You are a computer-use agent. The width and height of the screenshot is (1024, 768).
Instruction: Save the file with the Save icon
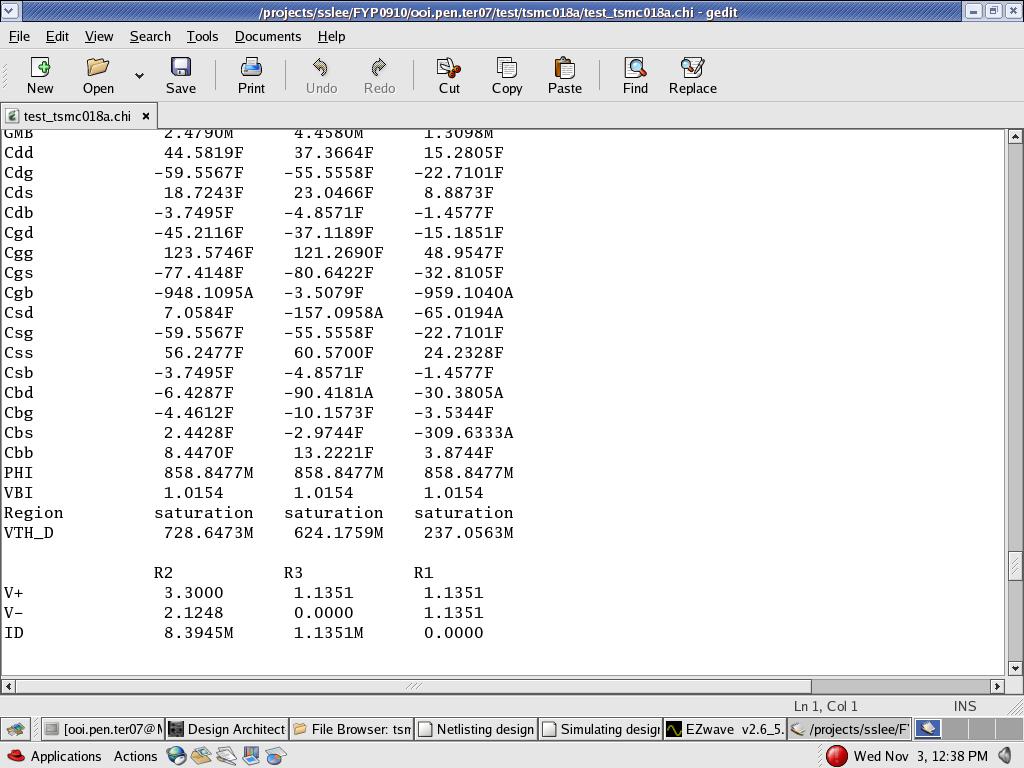tap(181, 76)
